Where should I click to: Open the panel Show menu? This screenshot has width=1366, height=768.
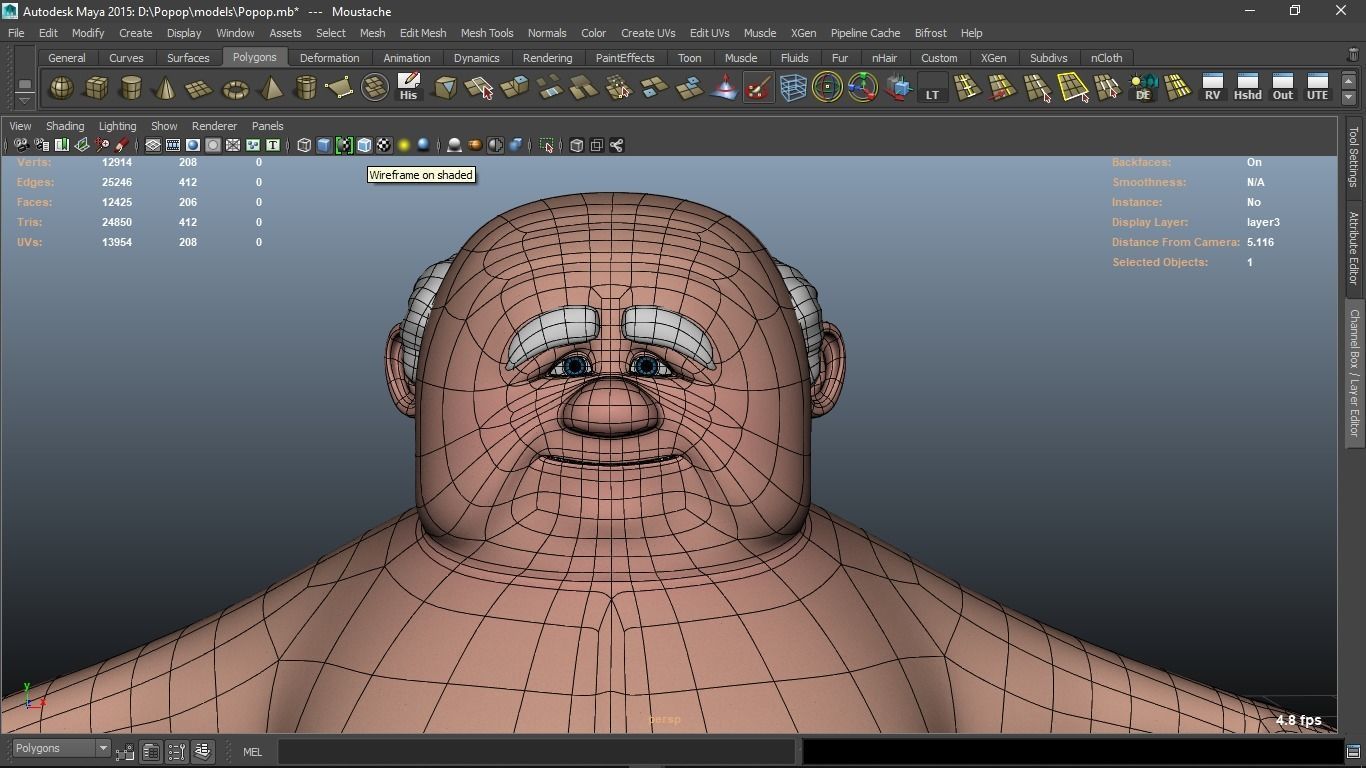point(164,126)
